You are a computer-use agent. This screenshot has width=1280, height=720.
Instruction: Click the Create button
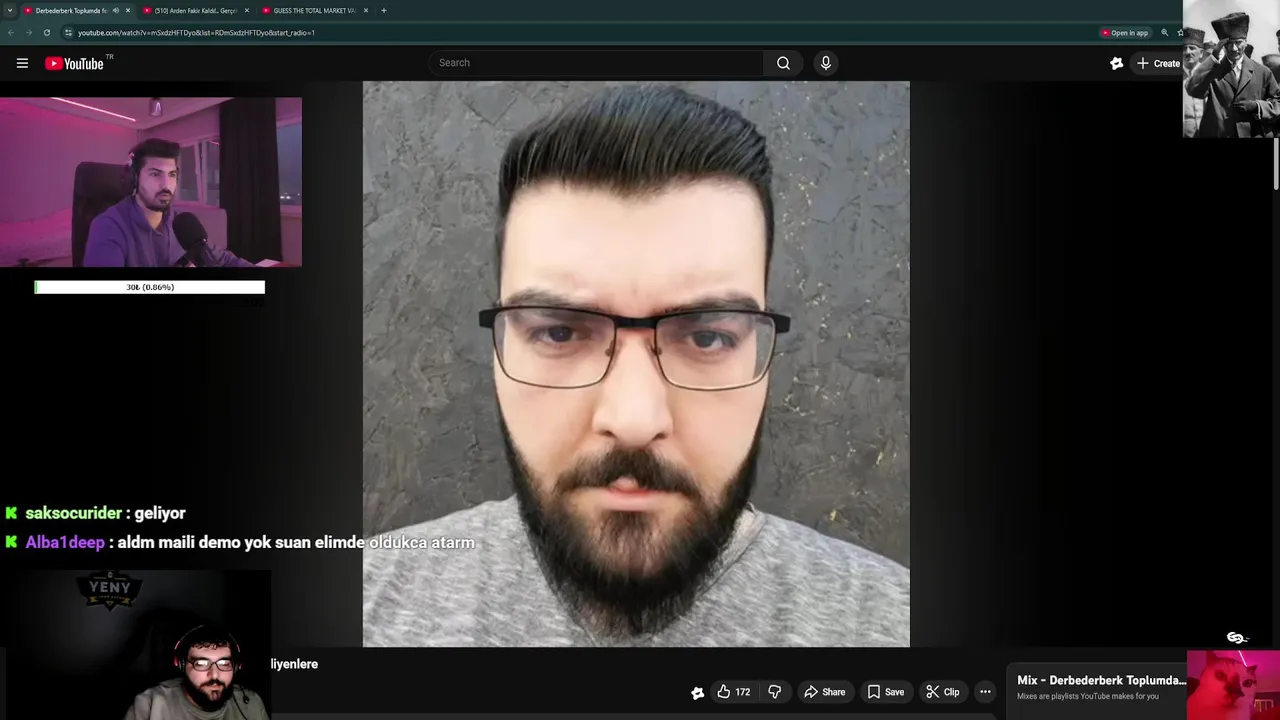click(x=1157, y=63)
